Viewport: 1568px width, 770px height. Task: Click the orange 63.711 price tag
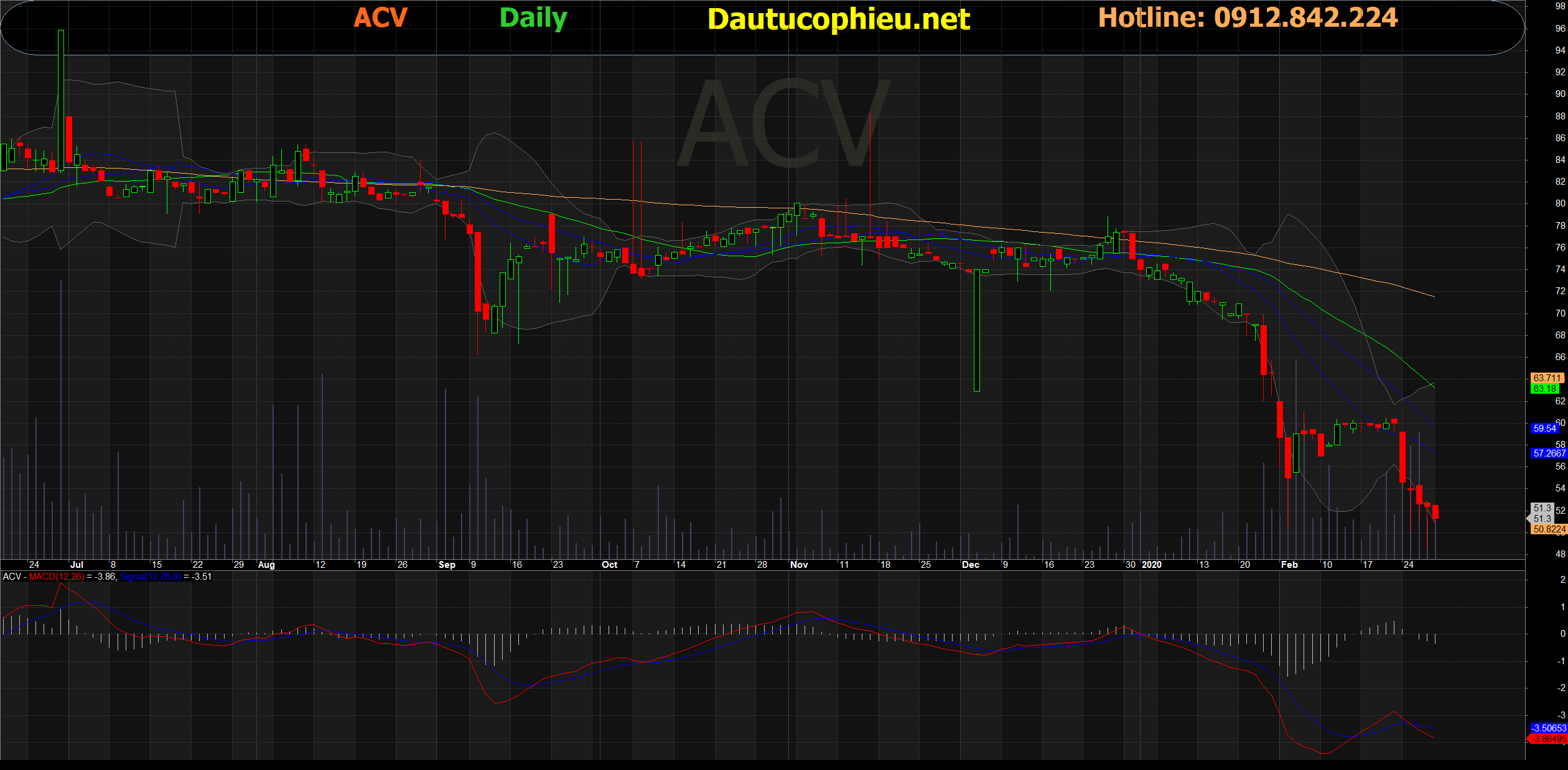pyautogui.click(x=1547, y=378)
